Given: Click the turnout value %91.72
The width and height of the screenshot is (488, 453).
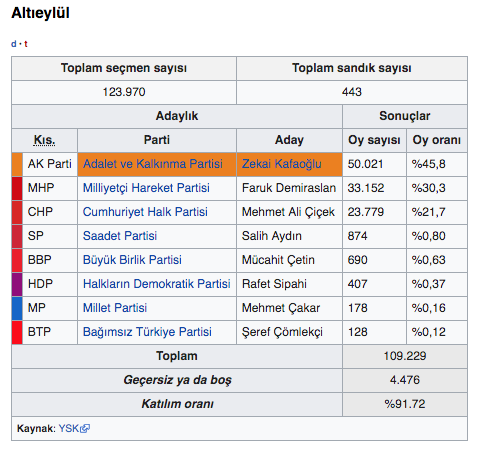Looking at the screenshot, I should click(x=405, y=404).
